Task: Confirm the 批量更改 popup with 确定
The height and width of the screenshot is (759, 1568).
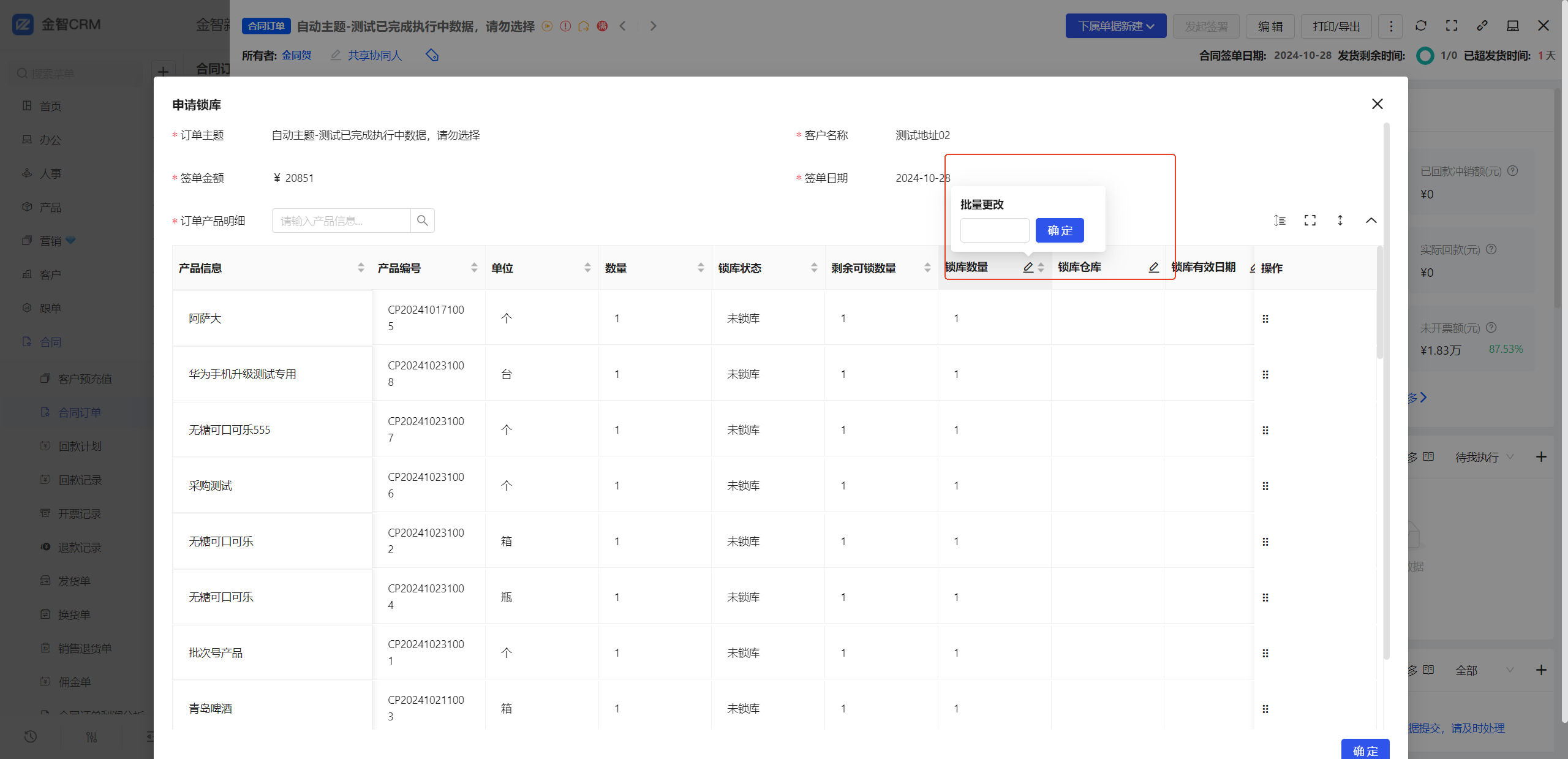Action: (1060, 230)
